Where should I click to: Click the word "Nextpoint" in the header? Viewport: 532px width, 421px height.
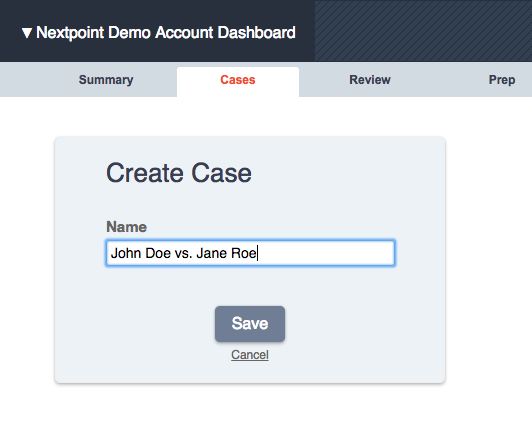coord(70,33)
